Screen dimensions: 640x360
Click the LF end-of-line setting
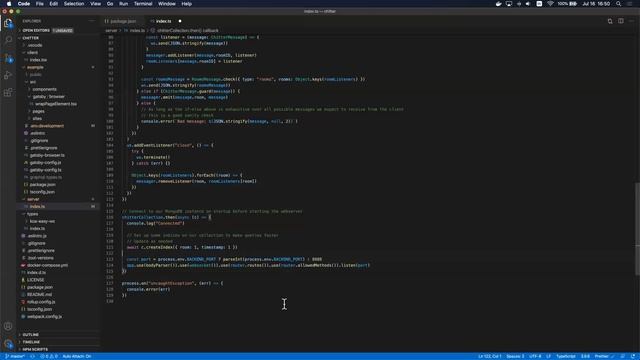[549, 356]
